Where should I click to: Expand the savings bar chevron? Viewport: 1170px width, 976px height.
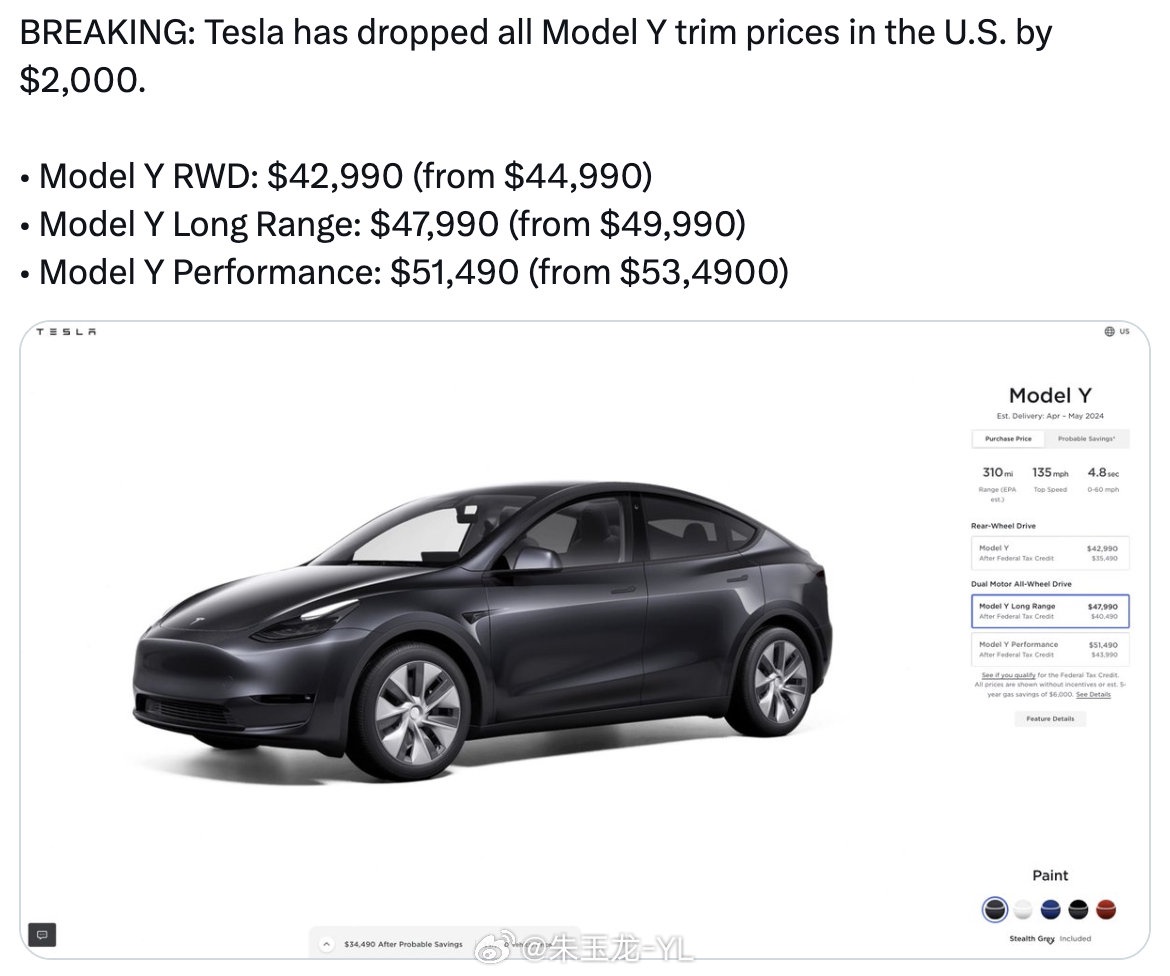click(326, 943)
